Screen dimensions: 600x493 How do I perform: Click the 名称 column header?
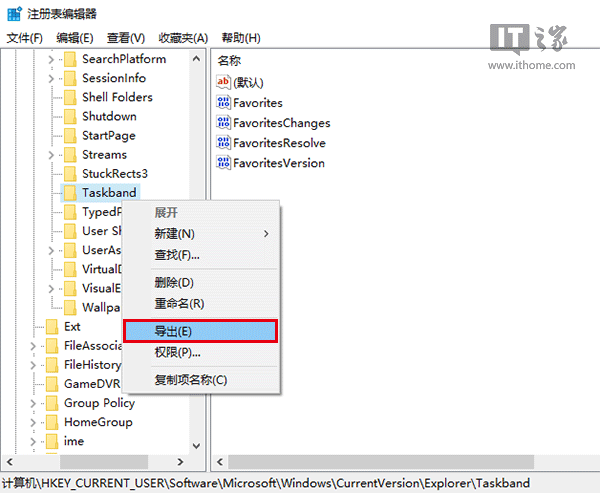point(229,61)
